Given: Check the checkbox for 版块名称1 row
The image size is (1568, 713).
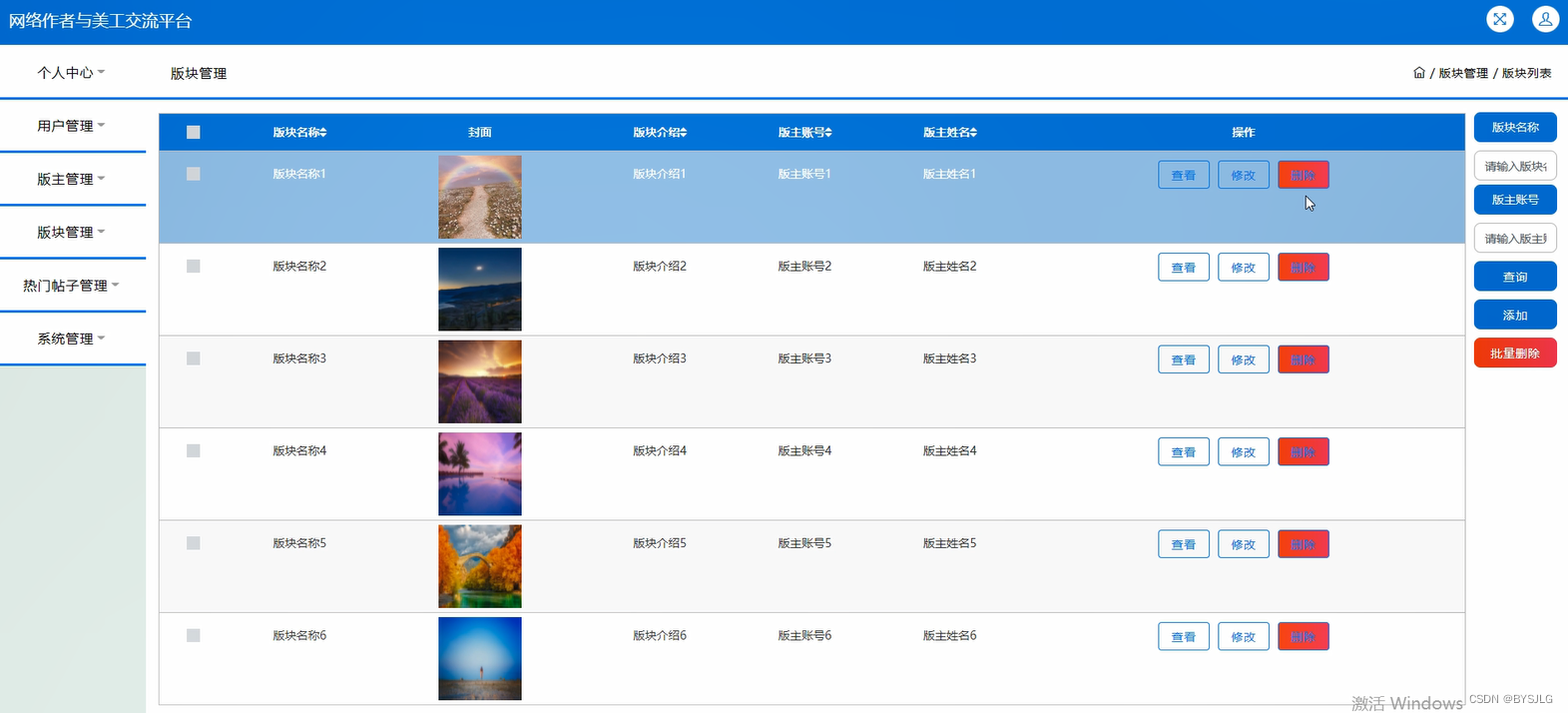Looking at the screenshot, I should [x=194, y=174].
